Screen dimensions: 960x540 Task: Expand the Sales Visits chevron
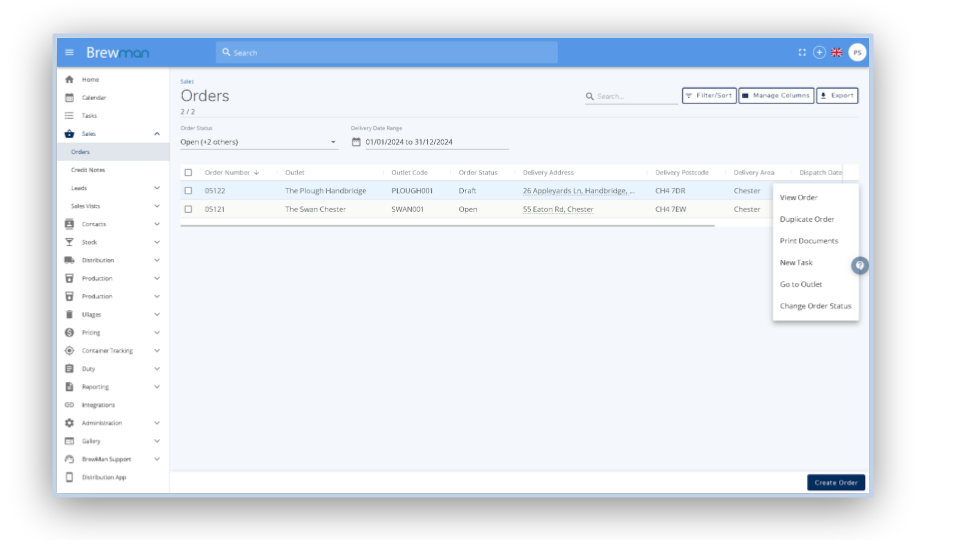point(157,206)
